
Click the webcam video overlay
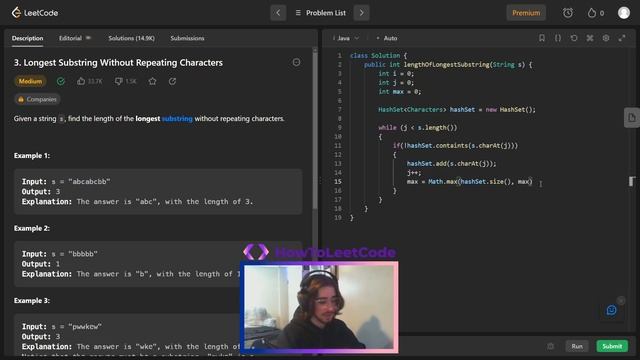point(319,307)
